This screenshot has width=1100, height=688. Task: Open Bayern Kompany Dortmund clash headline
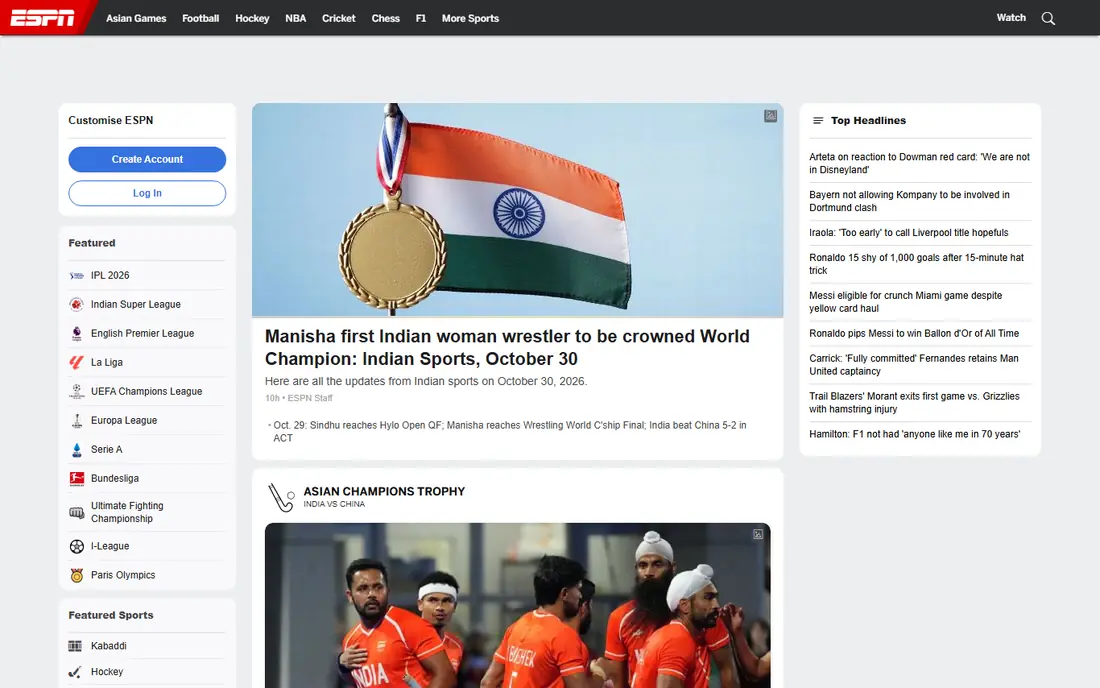pyautogui.click(x=909, y=201)
